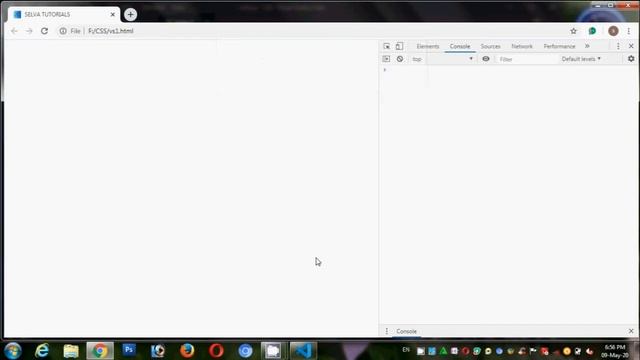Image resolution: width=640 pixels, height=360 pixels.
Task: Open Visual Studio Code from taskbar
Action: (x=303, y=351)
